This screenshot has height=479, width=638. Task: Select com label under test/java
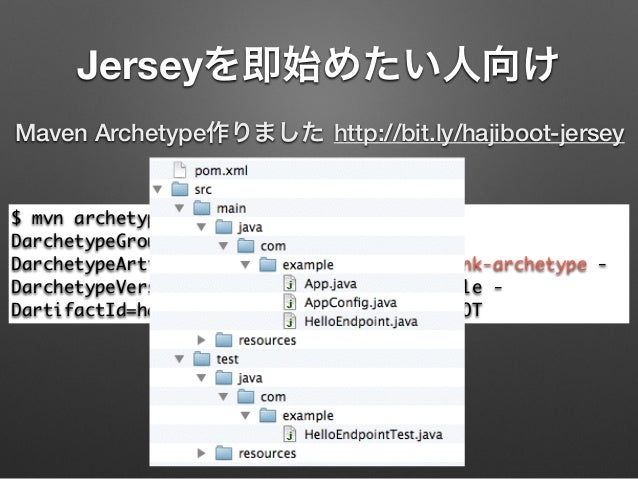coord(273,397)
